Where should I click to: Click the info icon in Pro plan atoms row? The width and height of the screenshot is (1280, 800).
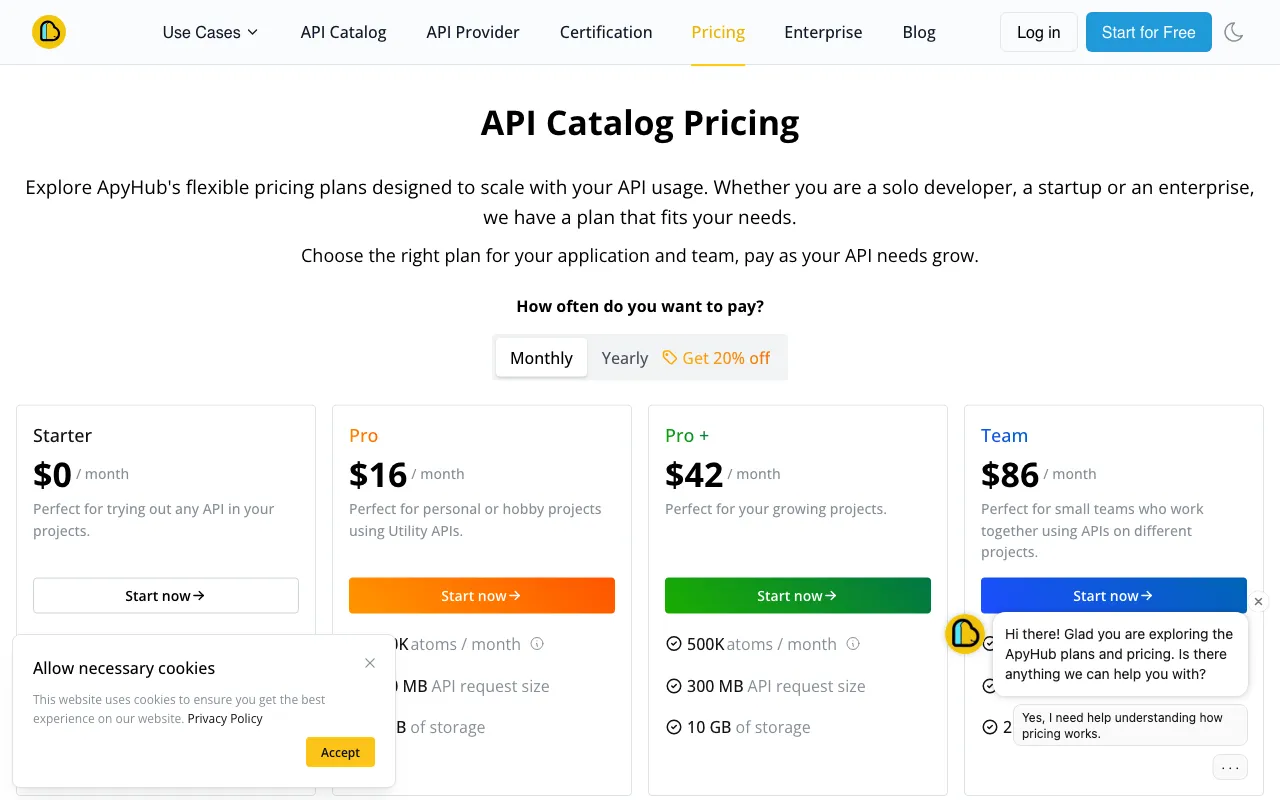pyautogui.click(x=537, y=644)
